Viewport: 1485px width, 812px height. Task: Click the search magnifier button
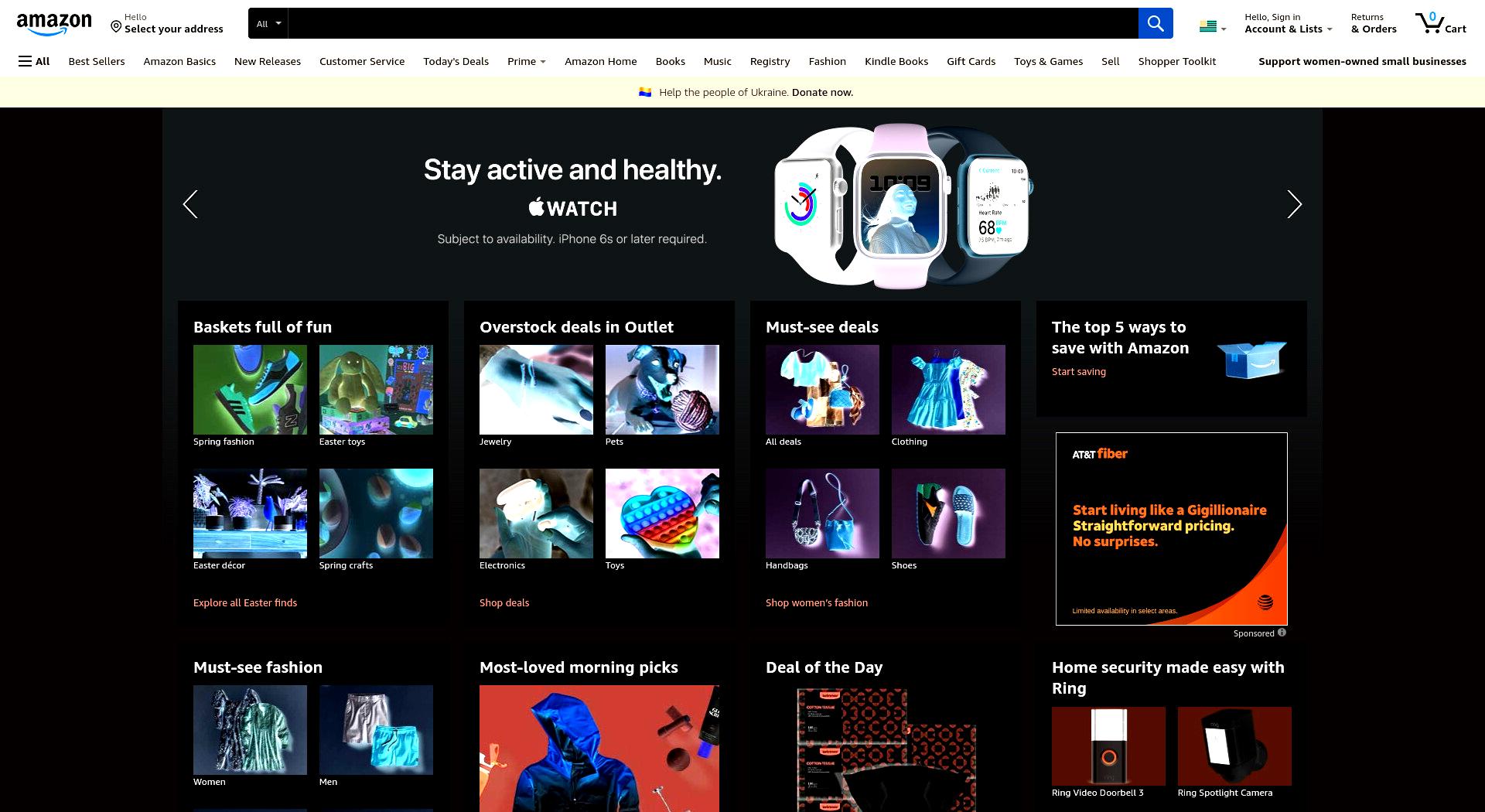1156,23
